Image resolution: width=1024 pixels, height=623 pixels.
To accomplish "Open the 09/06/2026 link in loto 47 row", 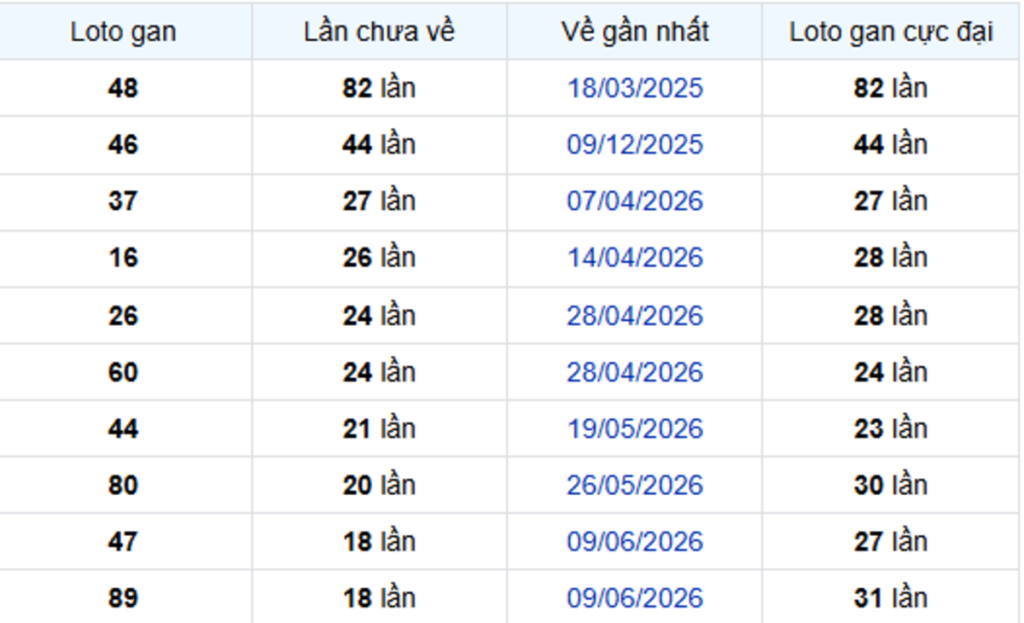I will pyautogui.click(x=635, y=542).
